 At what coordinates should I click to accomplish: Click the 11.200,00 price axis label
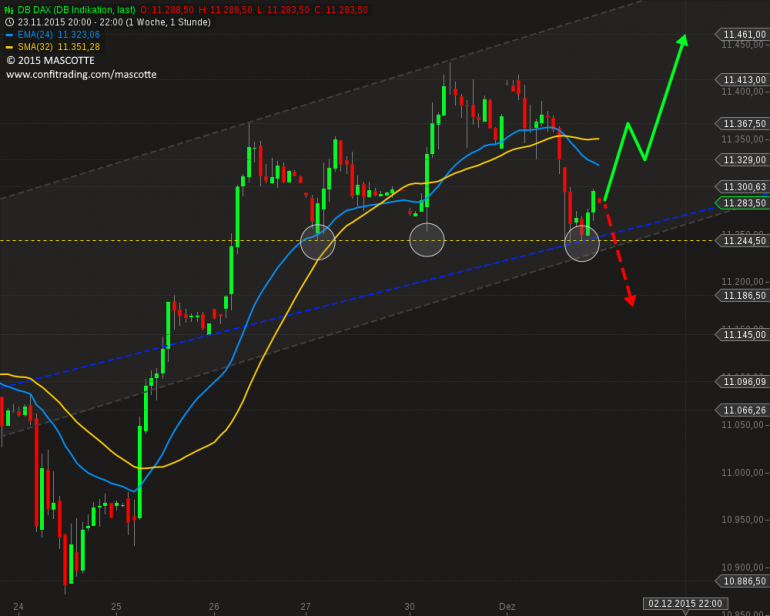pyautogui.click(x=742, y=281)
